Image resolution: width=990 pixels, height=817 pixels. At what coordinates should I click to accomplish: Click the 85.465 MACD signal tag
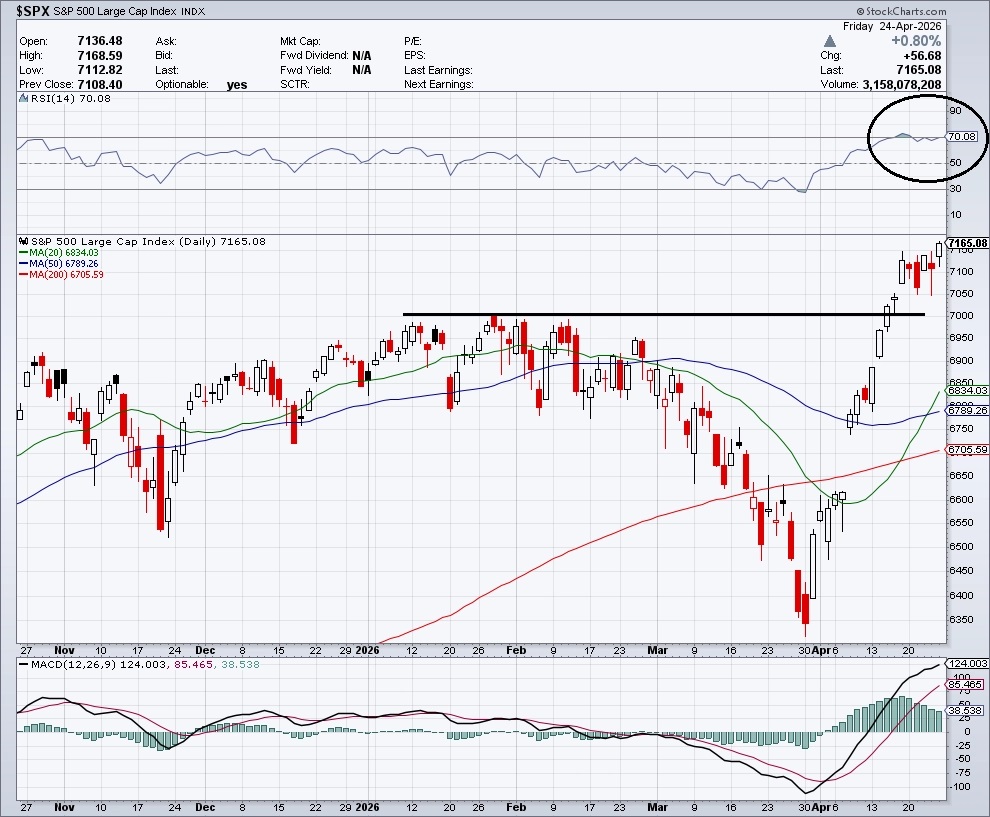965,684
